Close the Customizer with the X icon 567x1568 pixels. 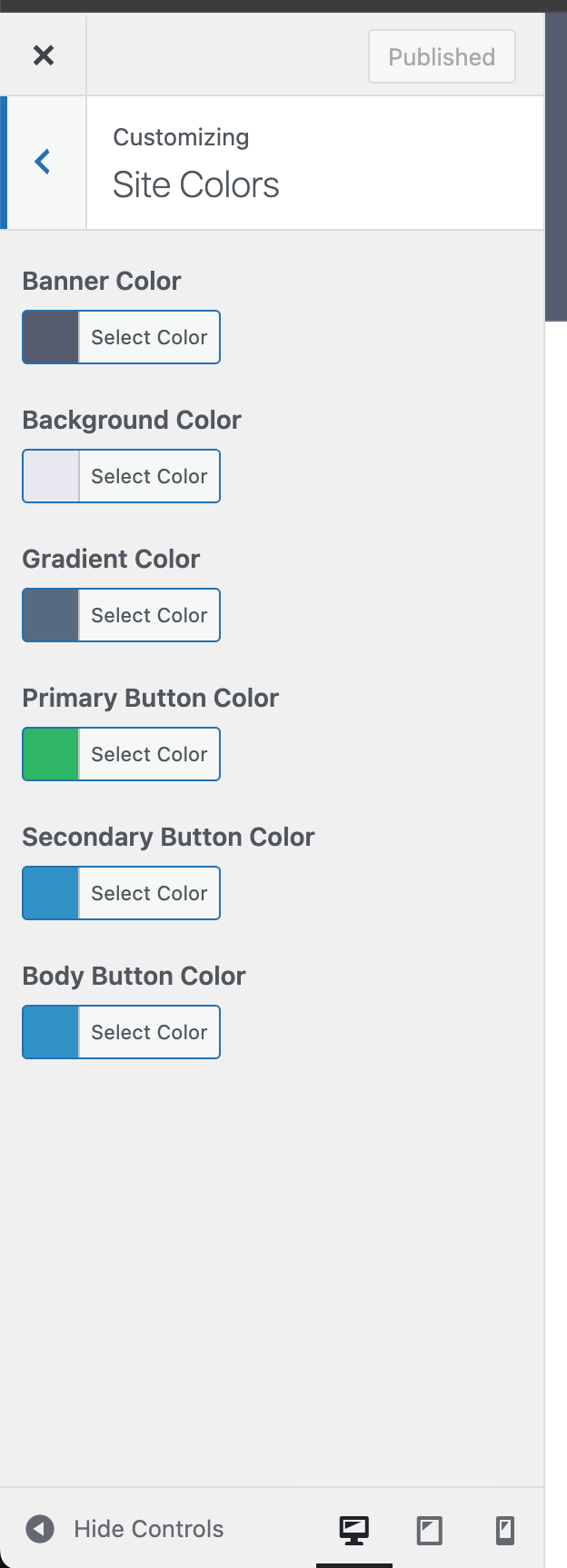(x=43, y=55)
